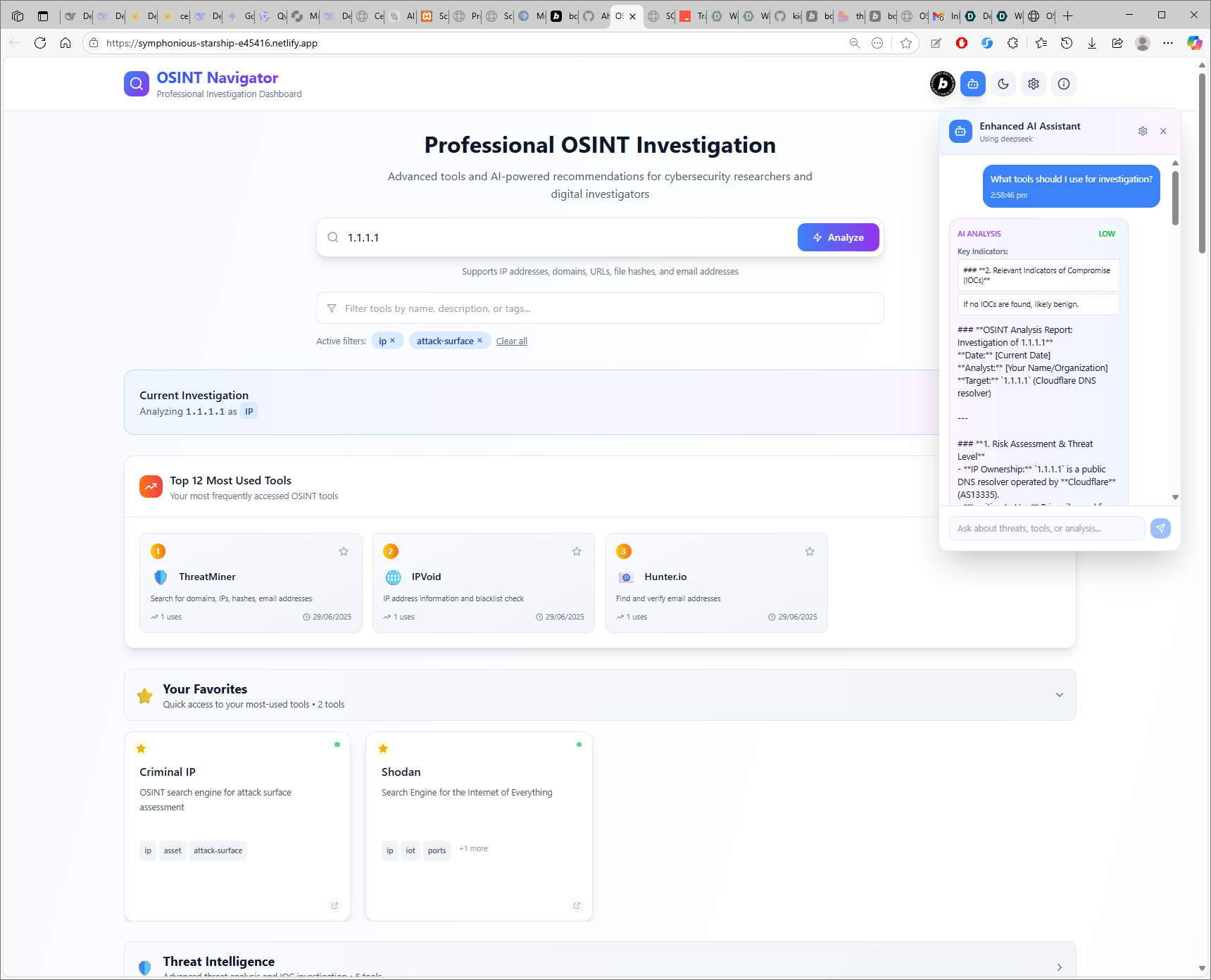Open AI assistant settings gear

pyautogui.click(x=1143, y=131)
